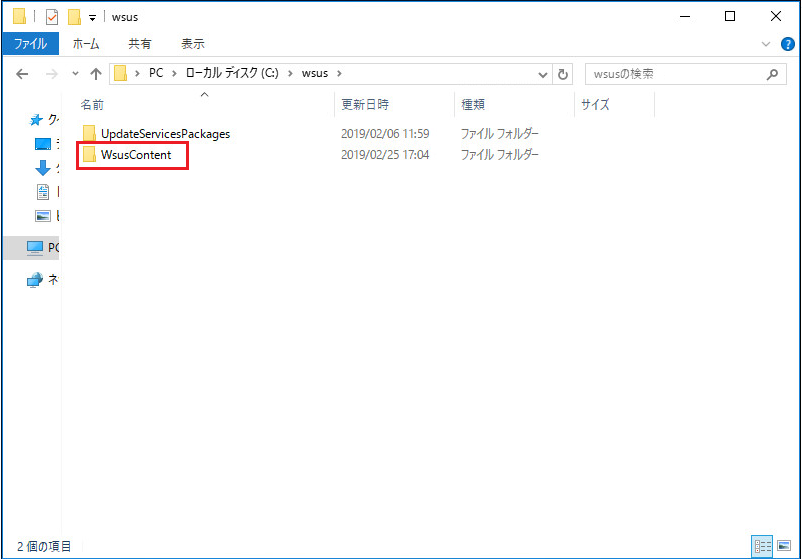
Task: Sort by 更新日時 column header
Action: (365, 105)
